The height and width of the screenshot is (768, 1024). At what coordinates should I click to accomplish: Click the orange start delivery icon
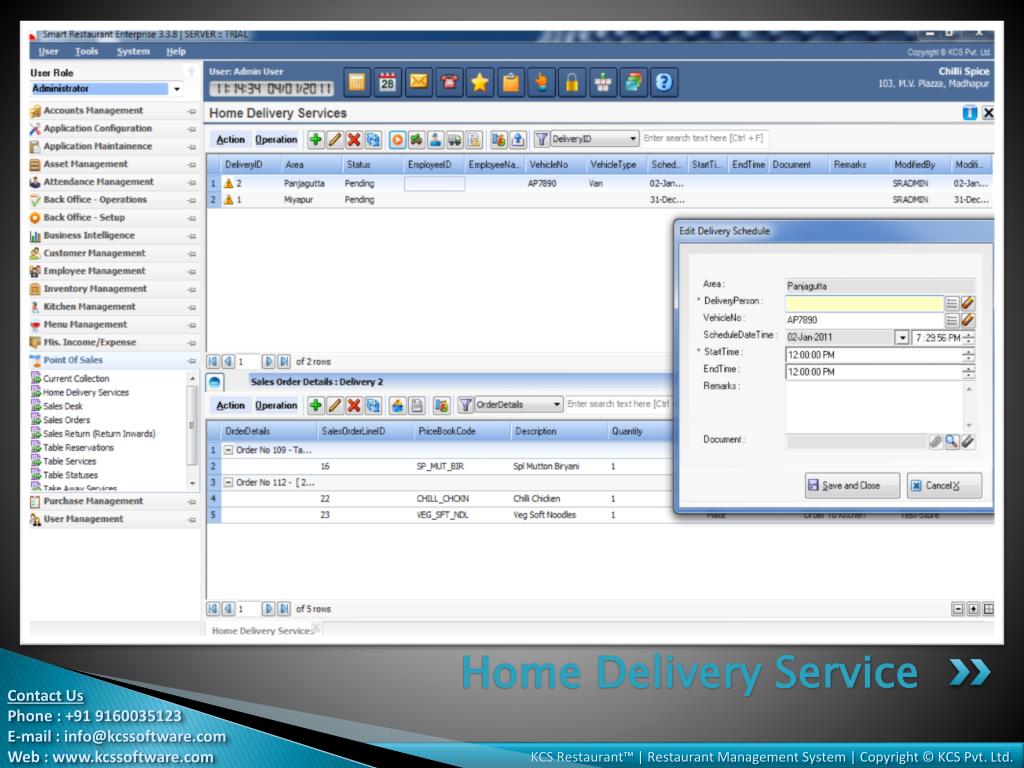pos(397,139)
